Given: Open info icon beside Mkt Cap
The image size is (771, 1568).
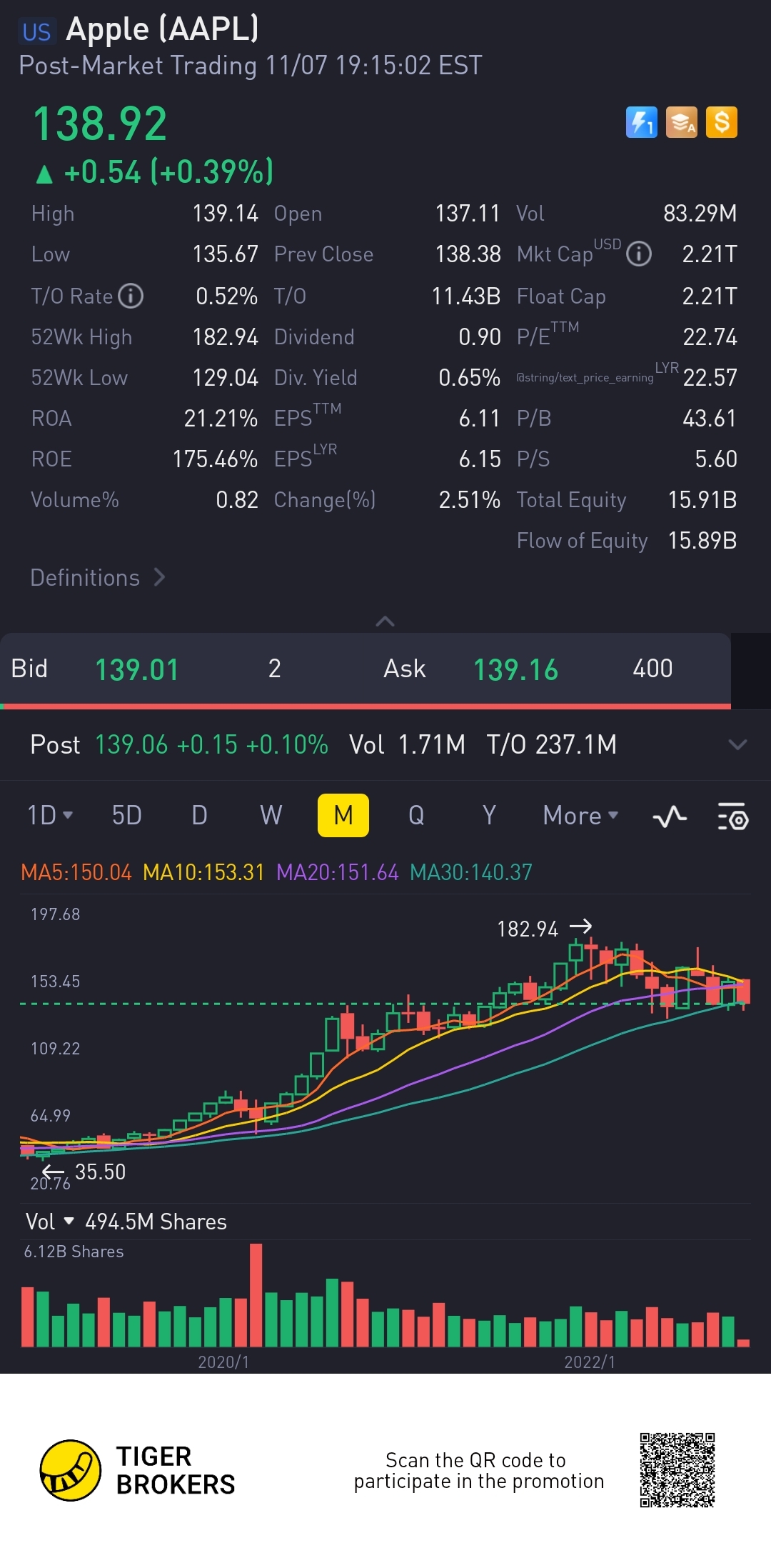Looking at the screenshot, I should click(638, 254).
